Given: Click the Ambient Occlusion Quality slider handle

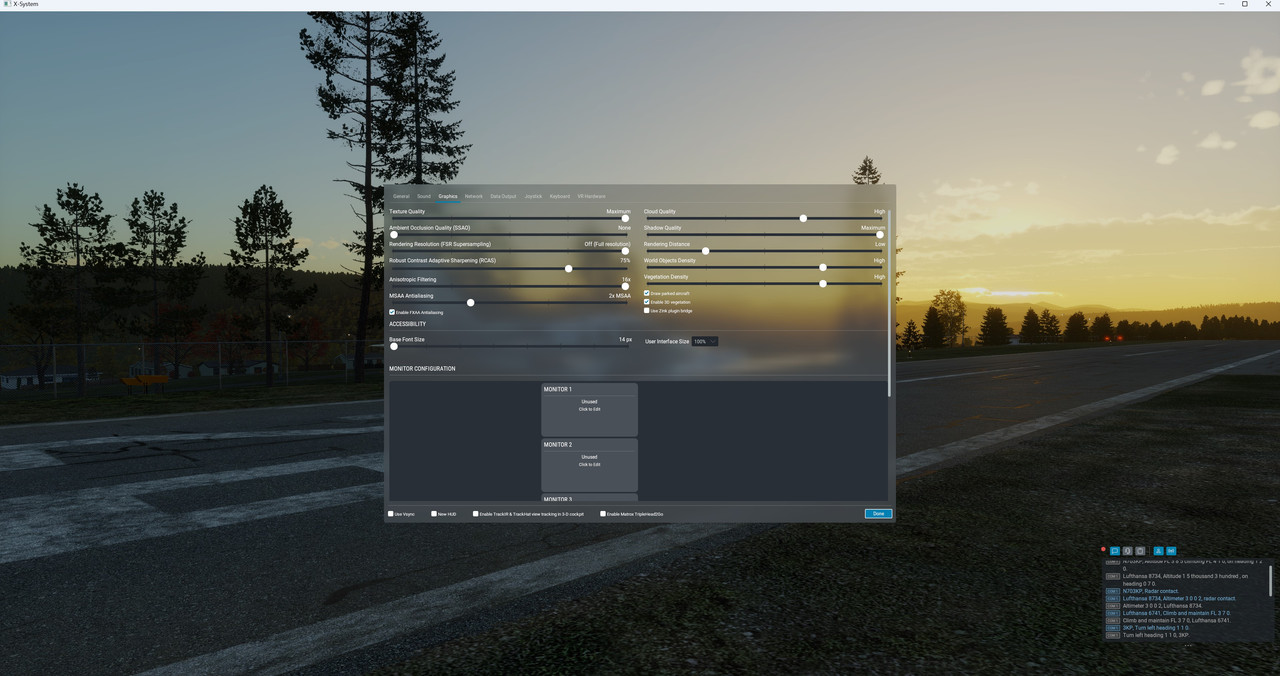Looking at the screenshot, I should (393, 234).
